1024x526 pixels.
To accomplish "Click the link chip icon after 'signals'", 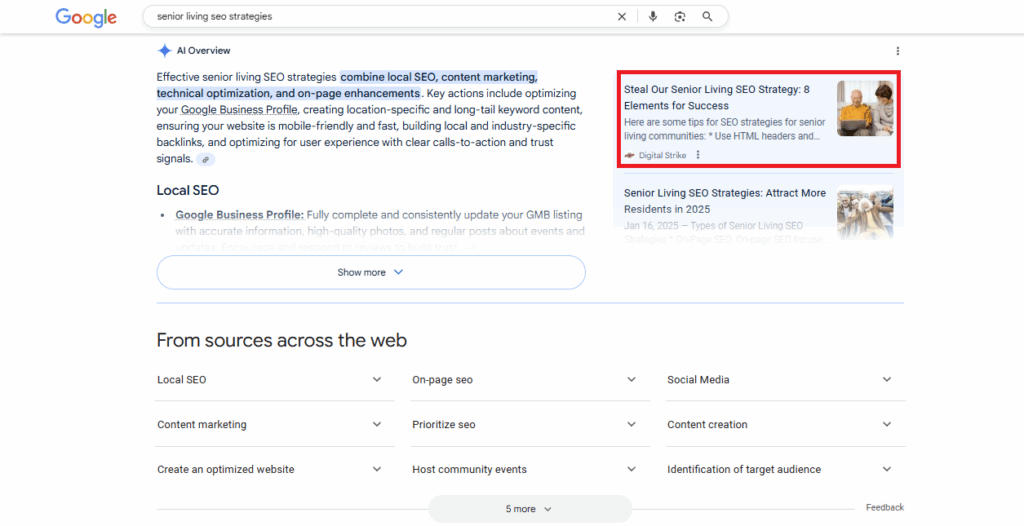I will point(205,159).
